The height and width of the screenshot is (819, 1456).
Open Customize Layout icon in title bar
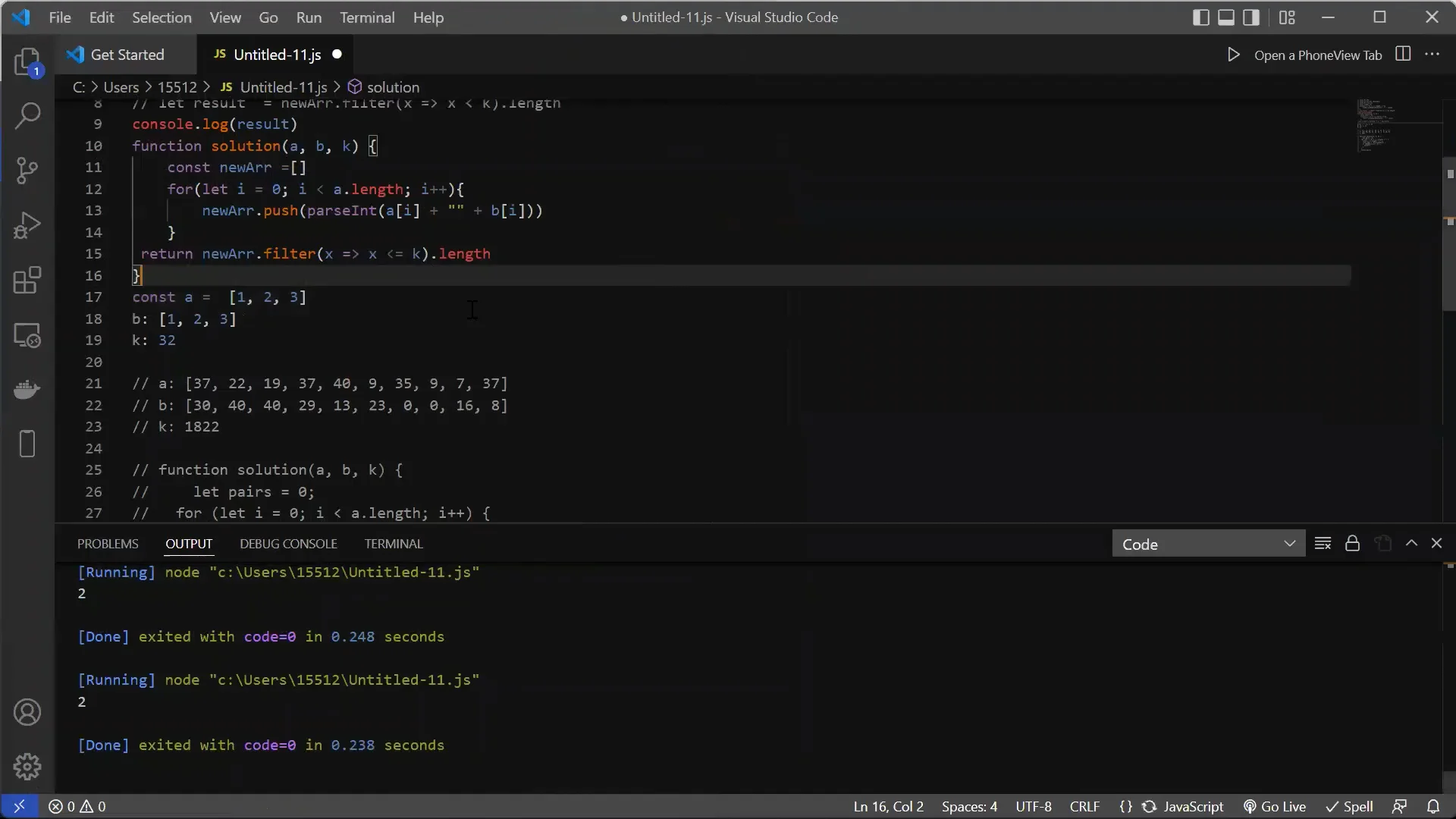[1287, 17]
